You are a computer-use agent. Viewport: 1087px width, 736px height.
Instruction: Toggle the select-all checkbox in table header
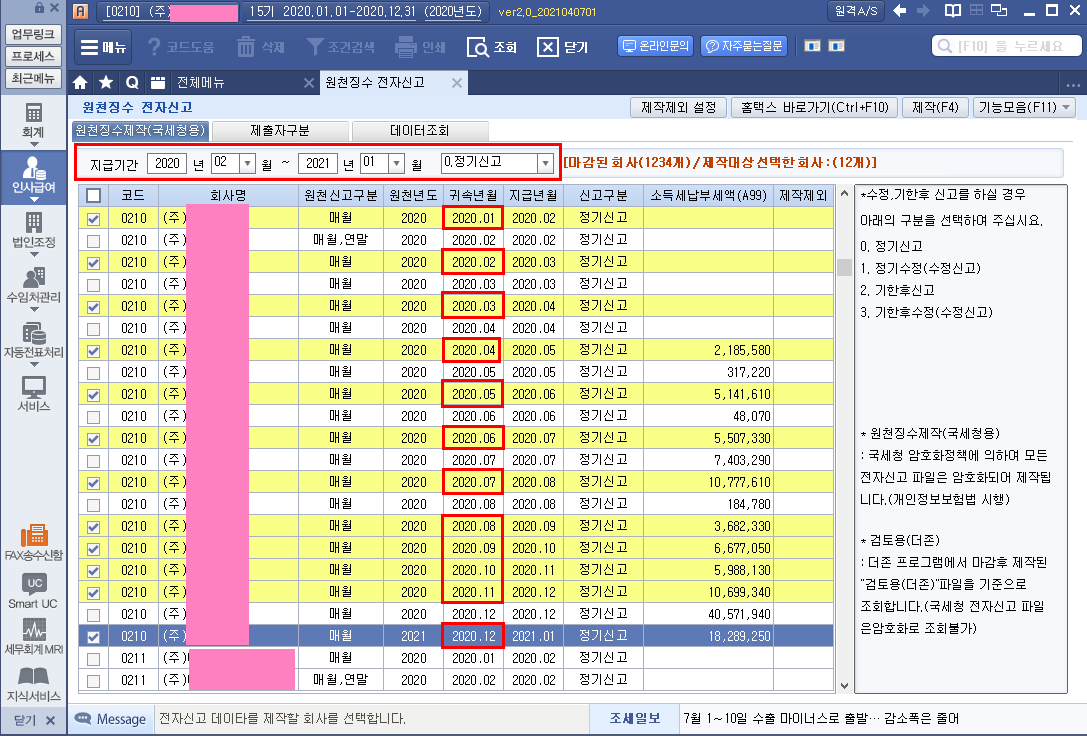(94, 196)
